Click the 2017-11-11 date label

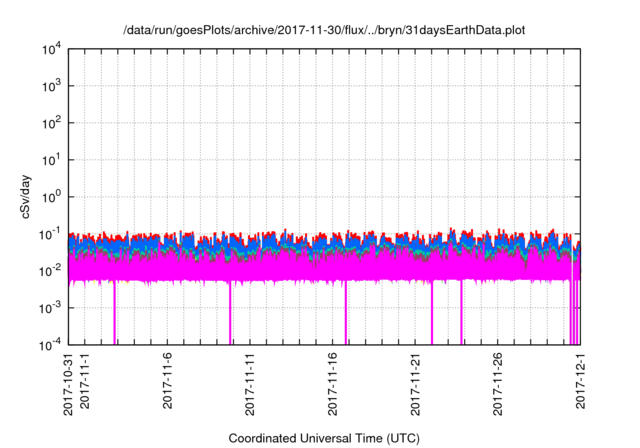[x=250, y=383]
